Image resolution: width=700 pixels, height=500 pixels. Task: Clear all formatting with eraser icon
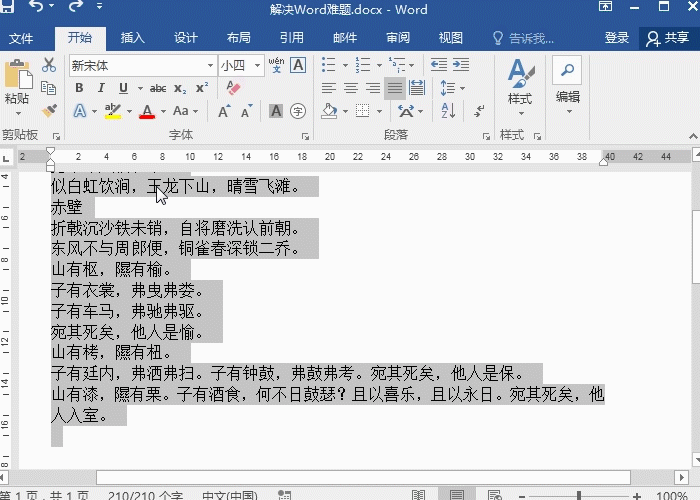233,88
